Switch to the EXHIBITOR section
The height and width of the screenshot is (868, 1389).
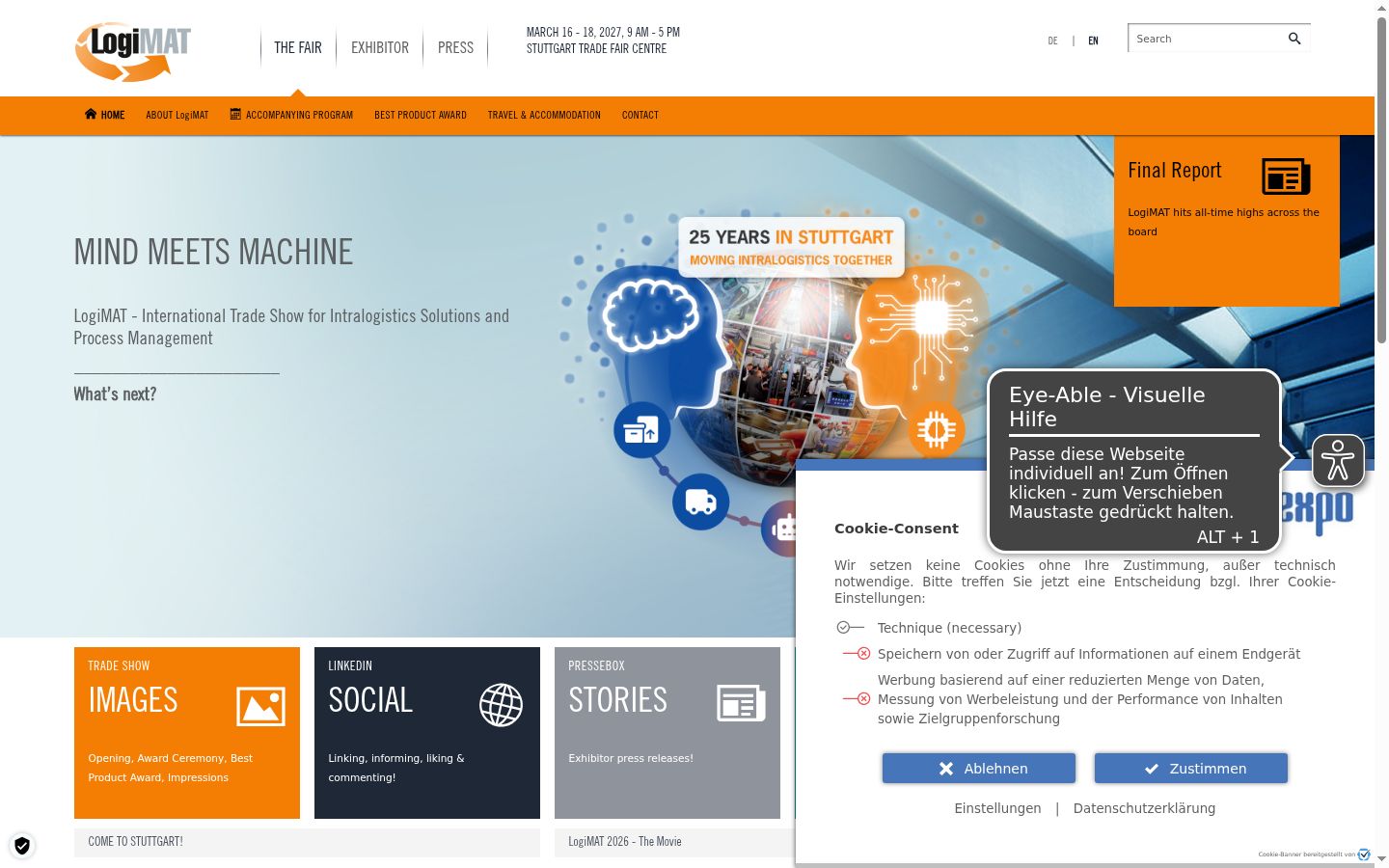point(380,47)
